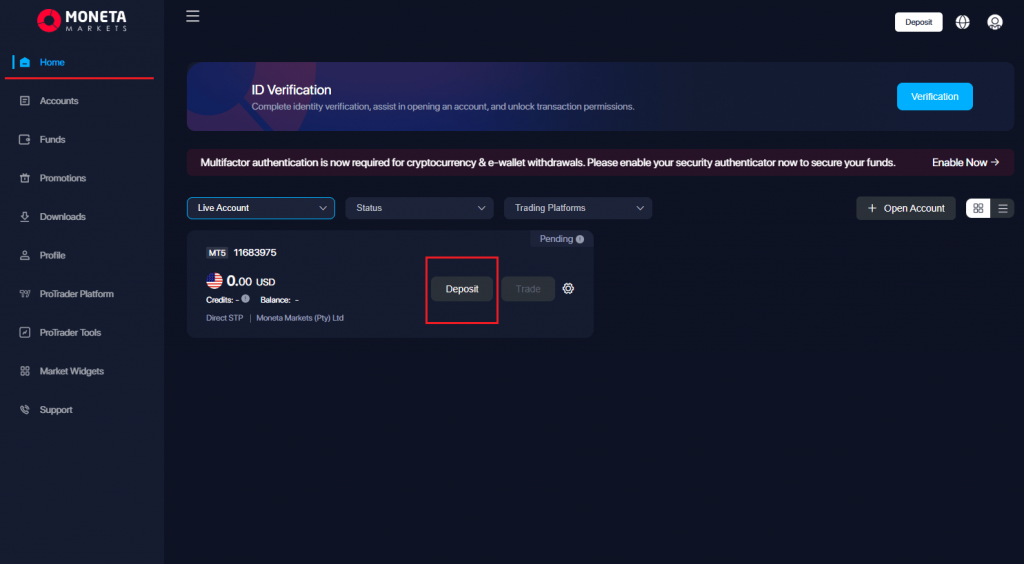Click the MT5 platform badge
1024x564 pixels.
(217, 253)
